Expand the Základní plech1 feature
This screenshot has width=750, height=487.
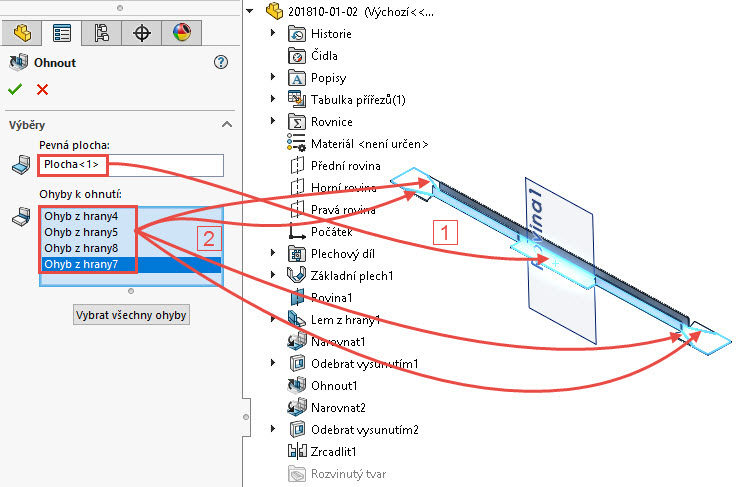[x=273, y=275]
